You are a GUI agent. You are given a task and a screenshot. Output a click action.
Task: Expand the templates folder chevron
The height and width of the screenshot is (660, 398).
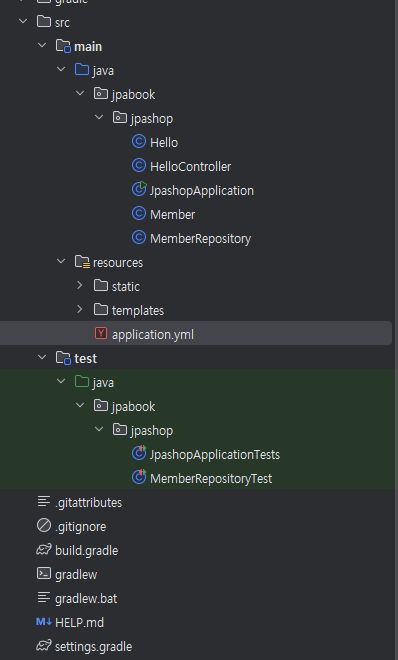pos(80,309)
